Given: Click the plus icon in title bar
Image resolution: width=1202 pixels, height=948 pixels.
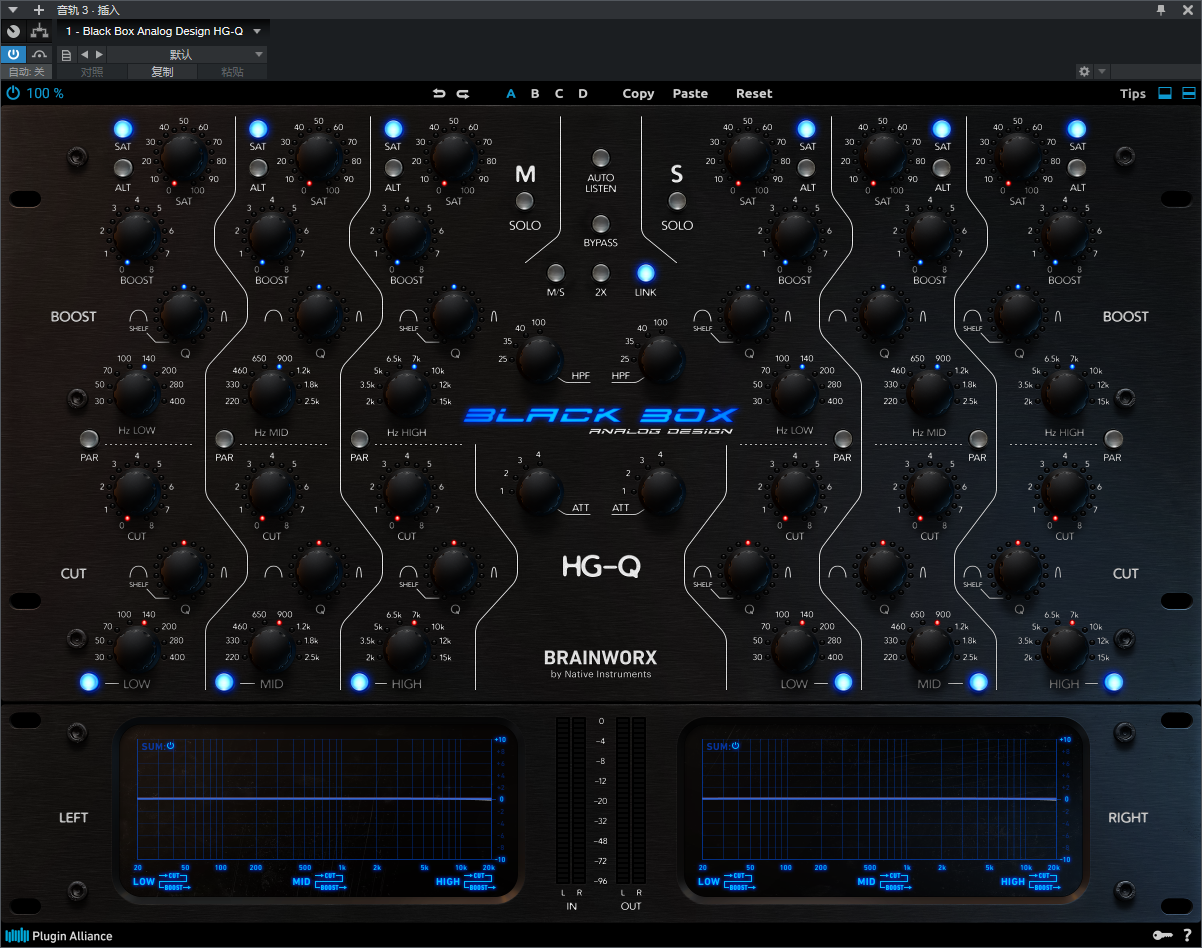Looking at the screenshot, I should pyautogui.click(x=39, y=9).
